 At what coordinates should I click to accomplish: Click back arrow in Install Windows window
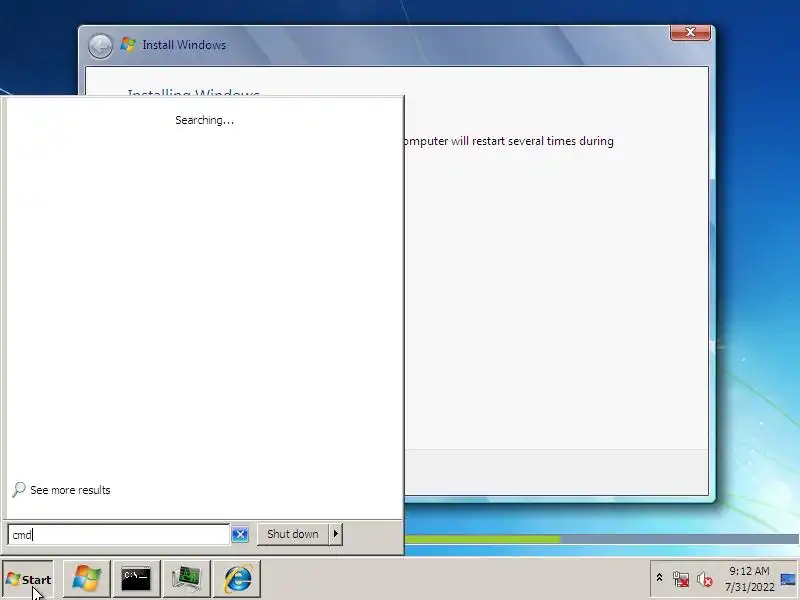click(x=100, y=46)
